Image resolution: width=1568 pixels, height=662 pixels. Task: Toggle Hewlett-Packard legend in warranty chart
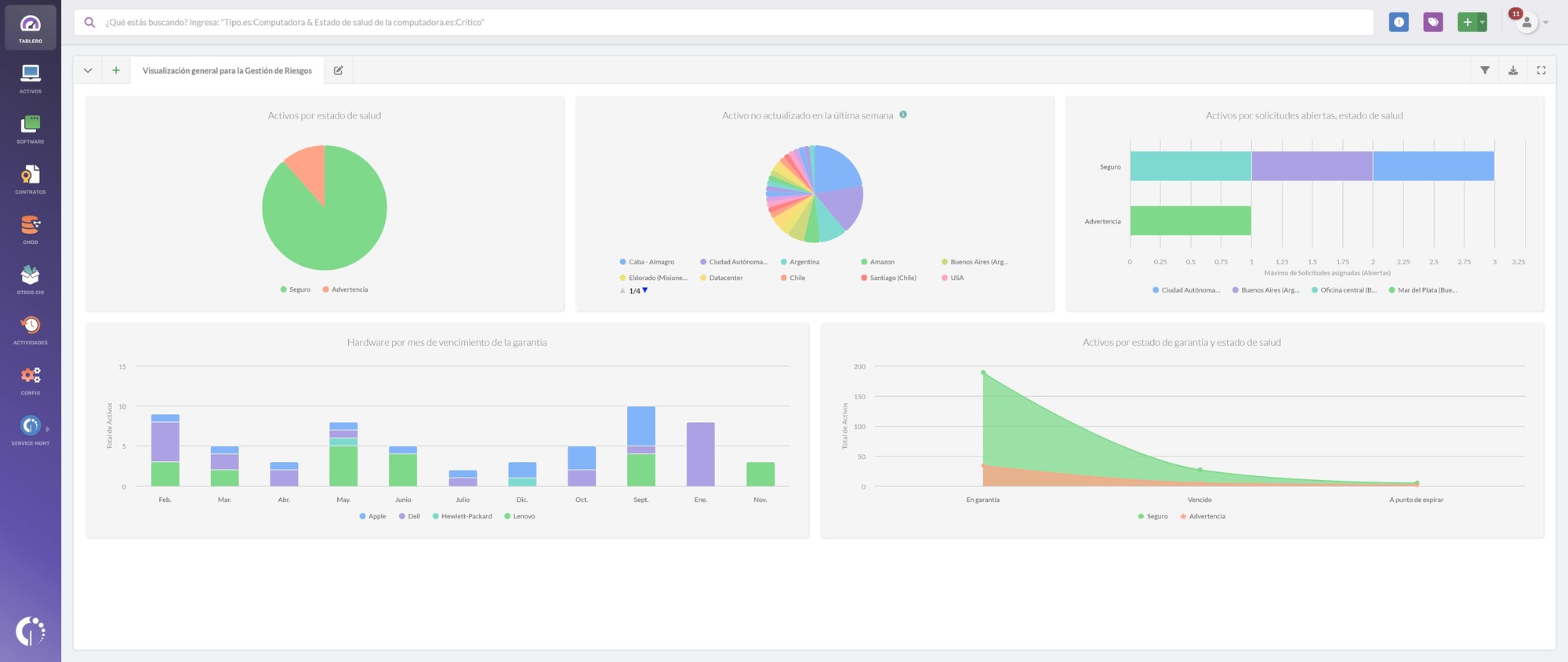(x=462, y=516)
